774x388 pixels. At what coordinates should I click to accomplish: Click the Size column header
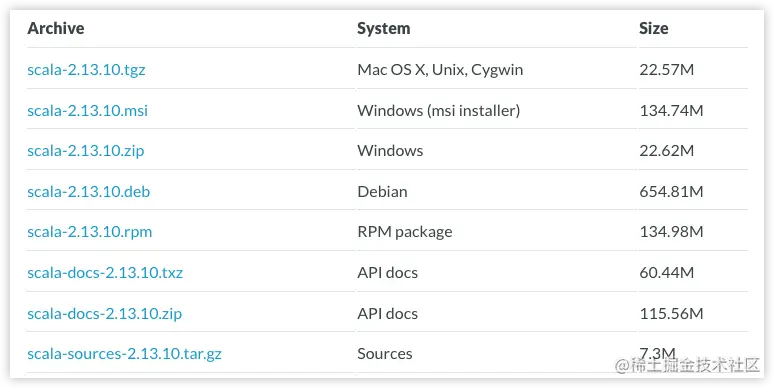(654, 28)
